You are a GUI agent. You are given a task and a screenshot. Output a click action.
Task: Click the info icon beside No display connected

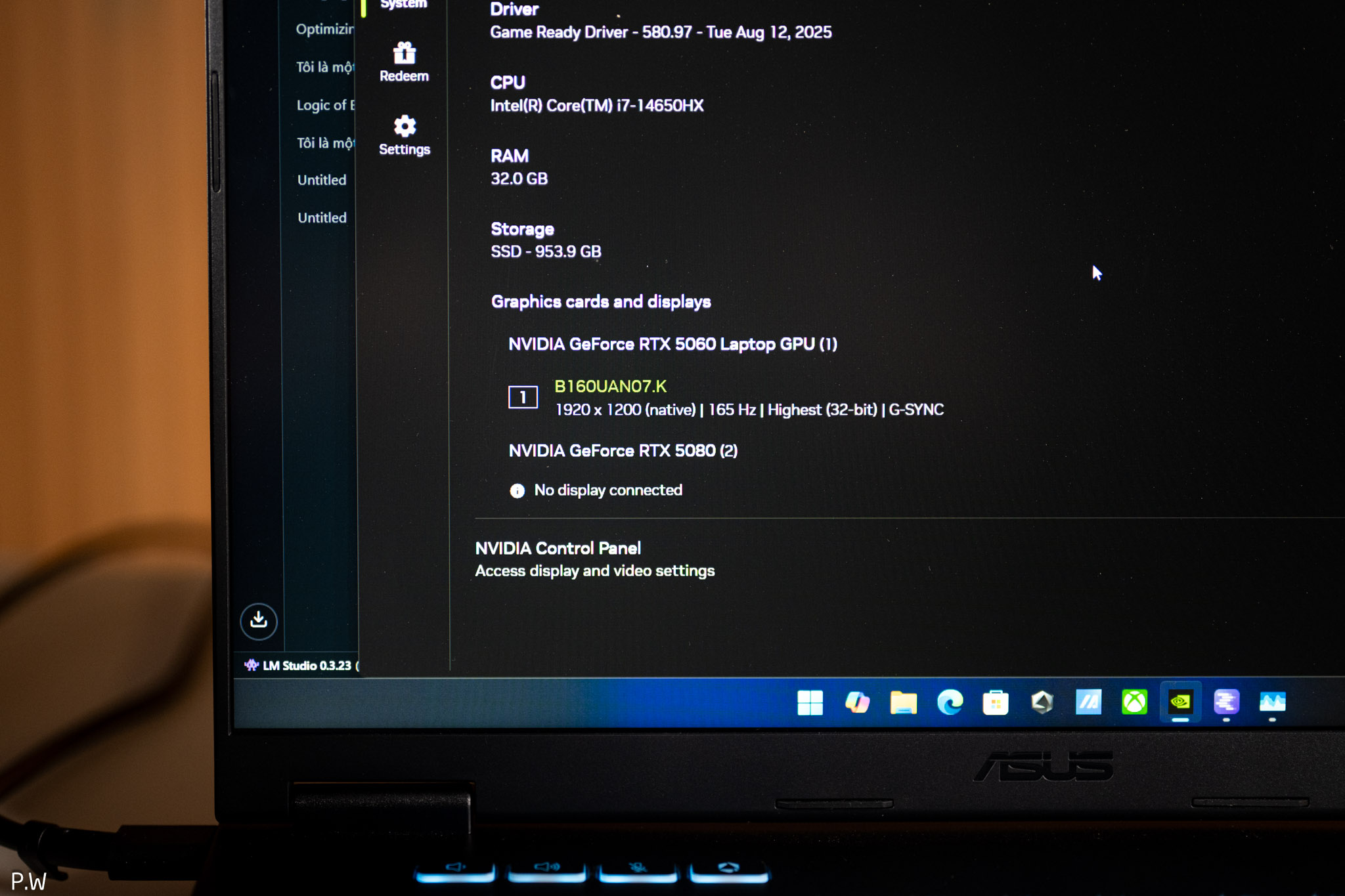coord(518,490)
